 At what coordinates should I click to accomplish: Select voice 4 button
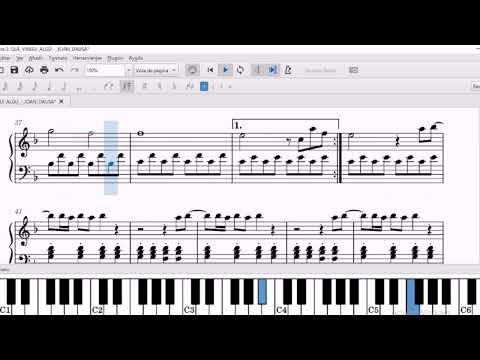point(230,87)
